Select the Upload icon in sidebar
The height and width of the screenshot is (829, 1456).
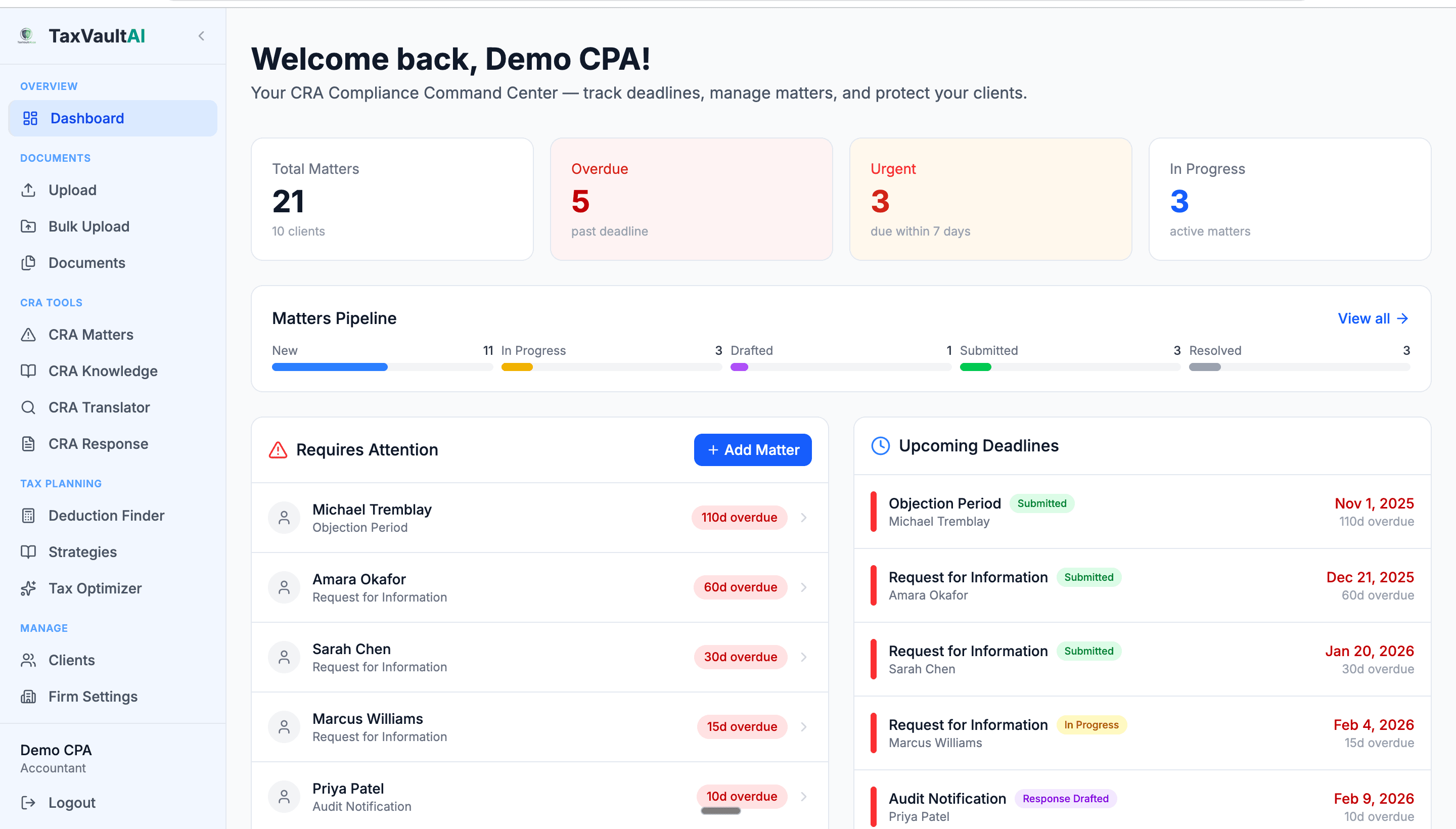click(x=29, y=190)
